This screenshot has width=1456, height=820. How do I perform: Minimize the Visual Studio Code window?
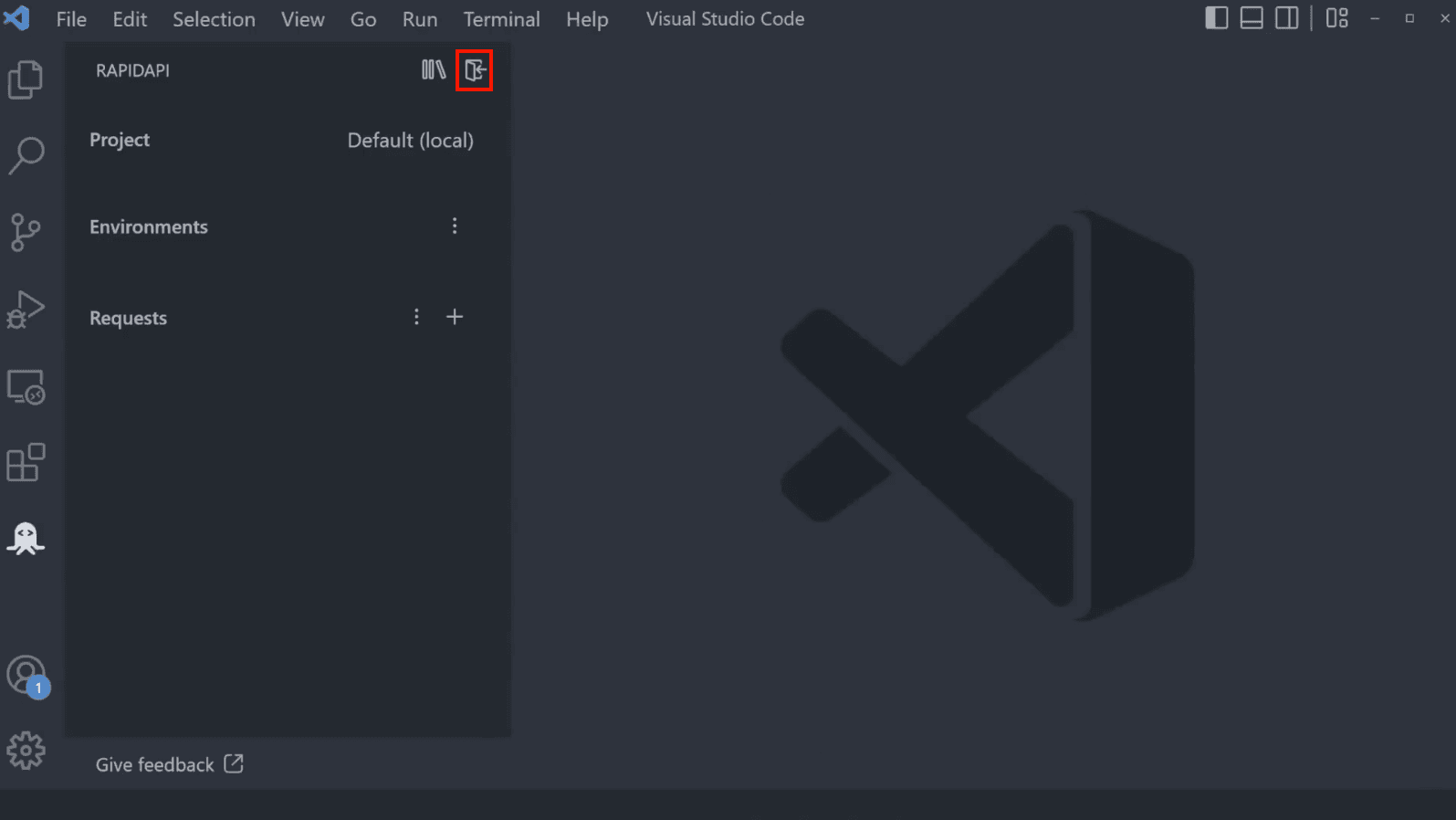click(x=1375, y=18)
